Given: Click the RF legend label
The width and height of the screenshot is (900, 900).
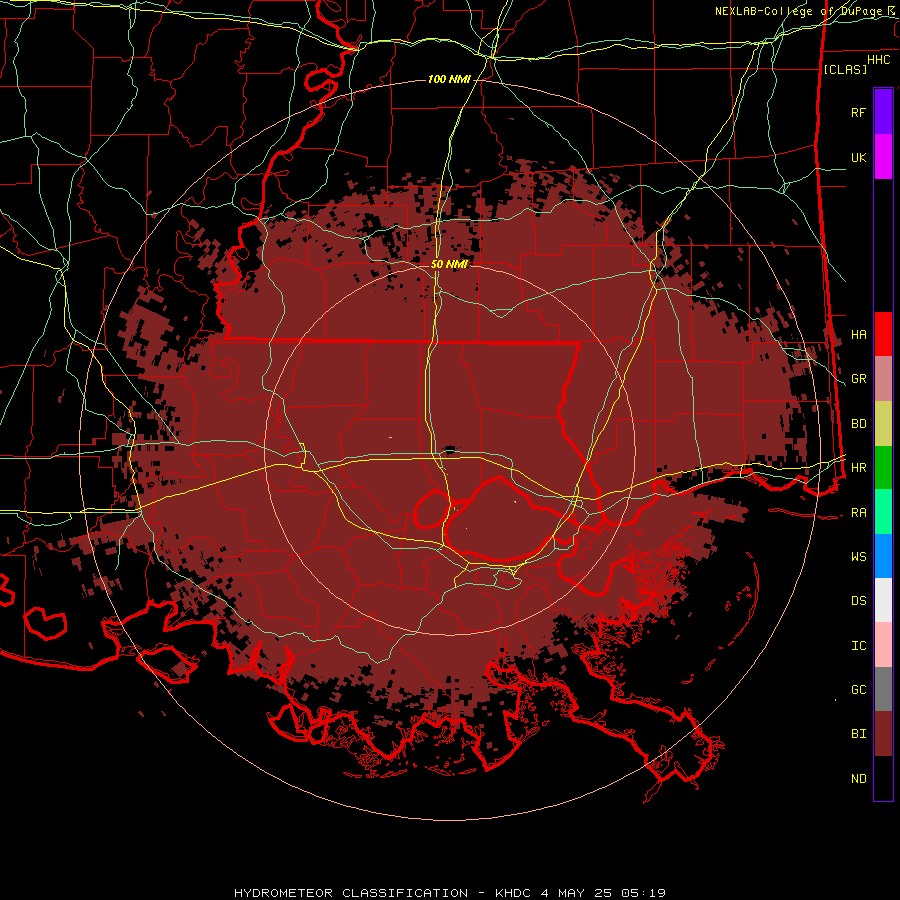Looking at the screenshot, I should pyautogui.click(x=859, y=112).
